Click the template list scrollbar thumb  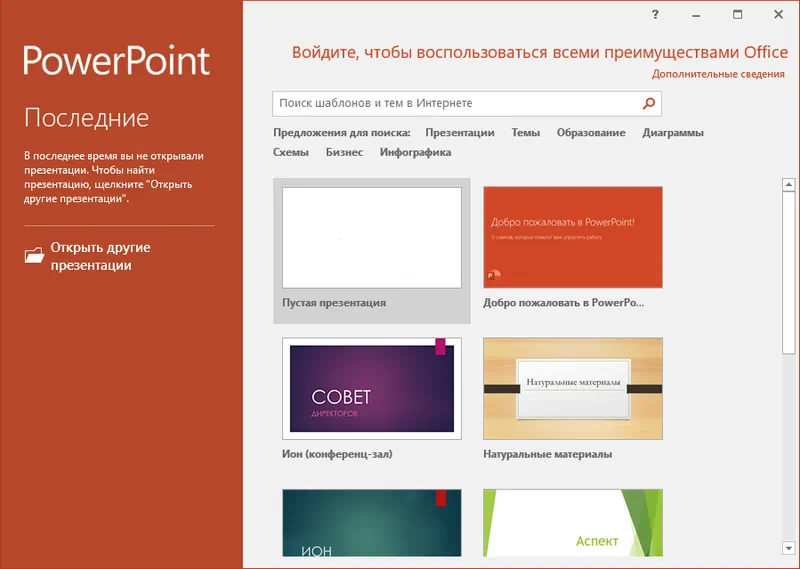pos(789,273)
